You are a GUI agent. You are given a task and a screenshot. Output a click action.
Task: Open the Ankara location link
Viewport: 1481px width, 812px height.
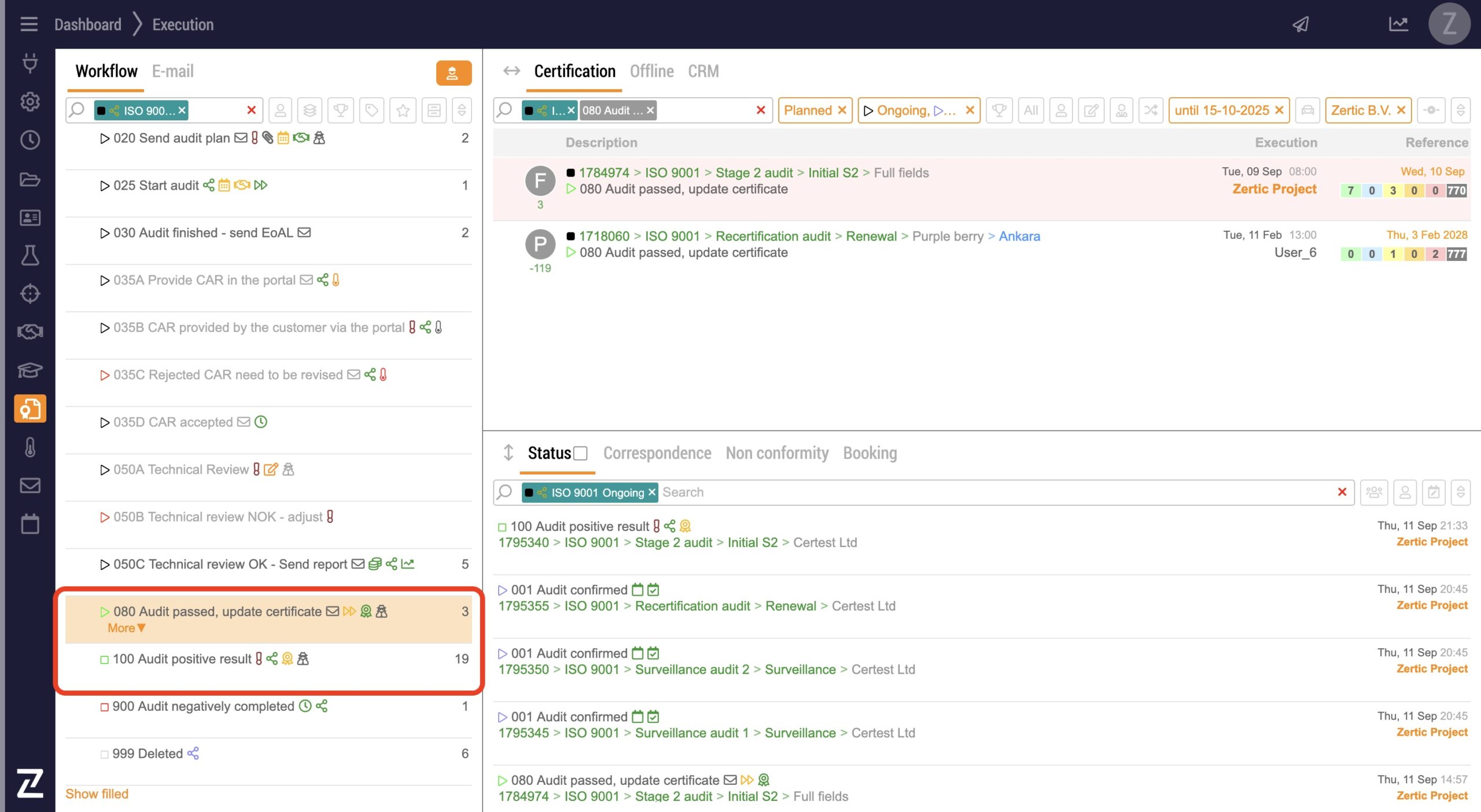point(1019,236)
